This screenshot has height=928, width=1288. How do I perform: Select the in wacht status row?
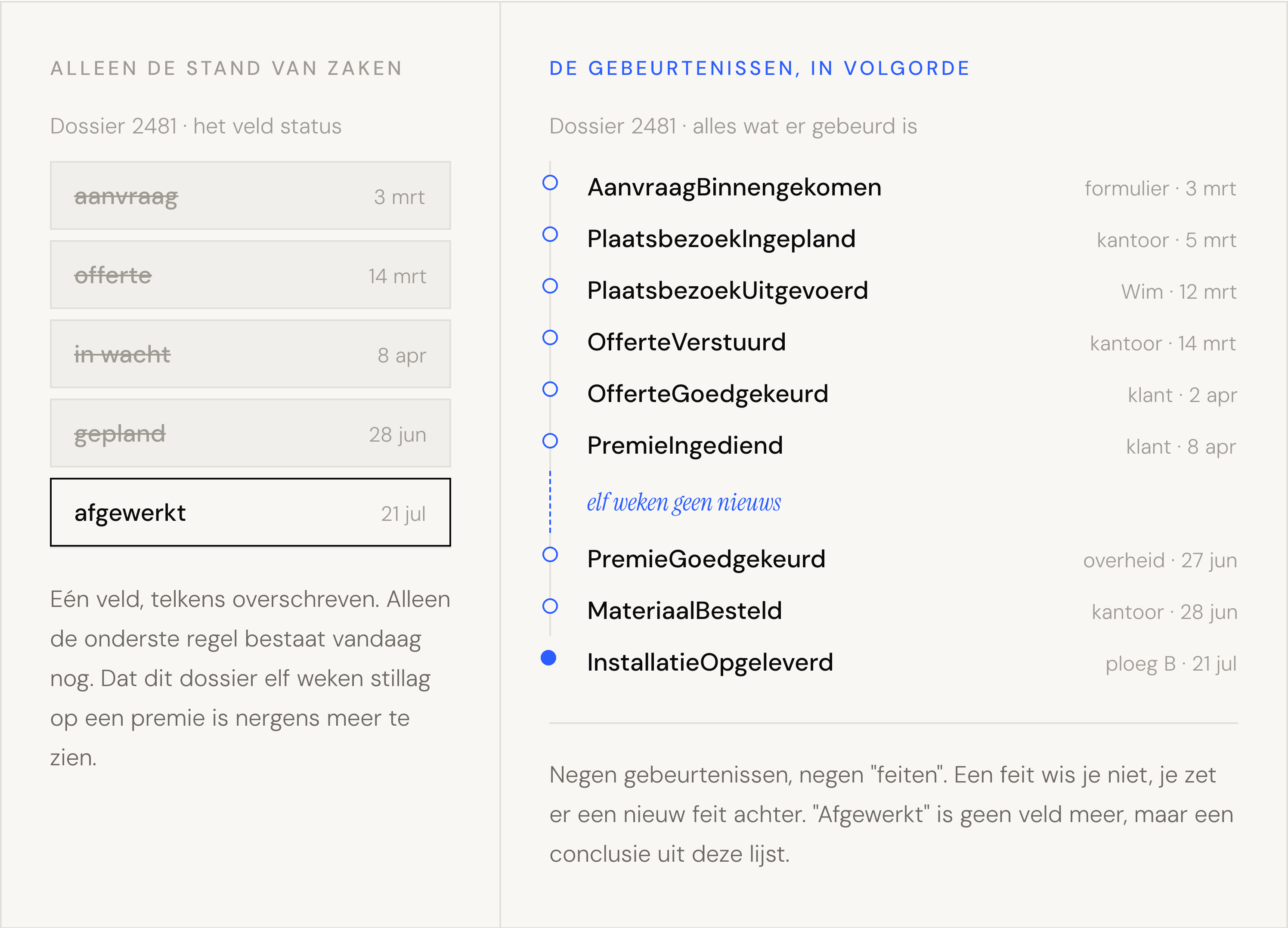251,354
